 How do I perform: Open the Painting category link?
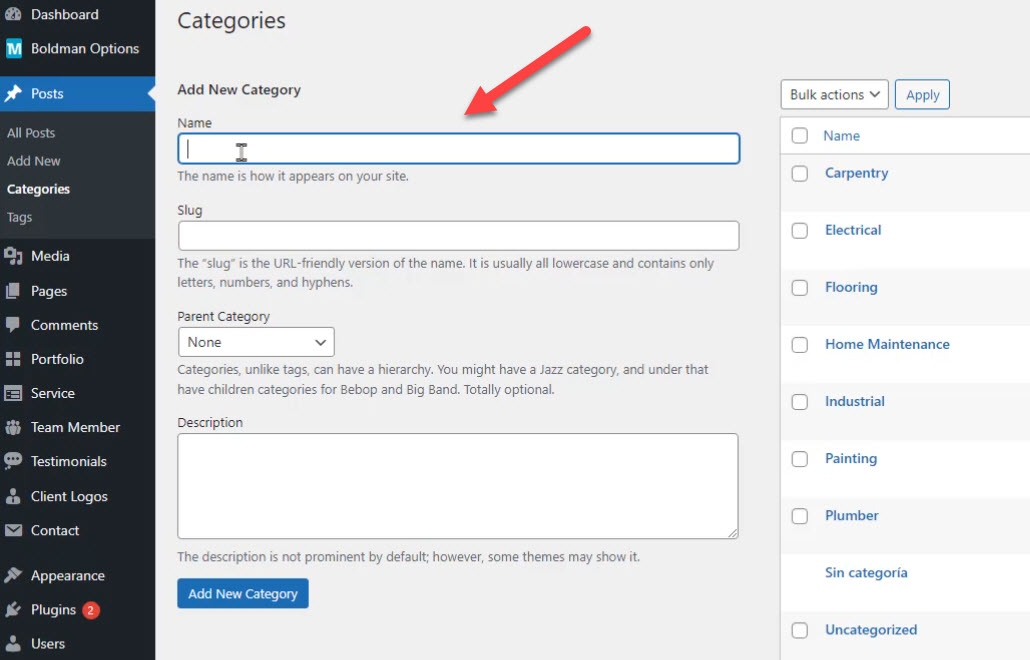(x=851, y=458)
